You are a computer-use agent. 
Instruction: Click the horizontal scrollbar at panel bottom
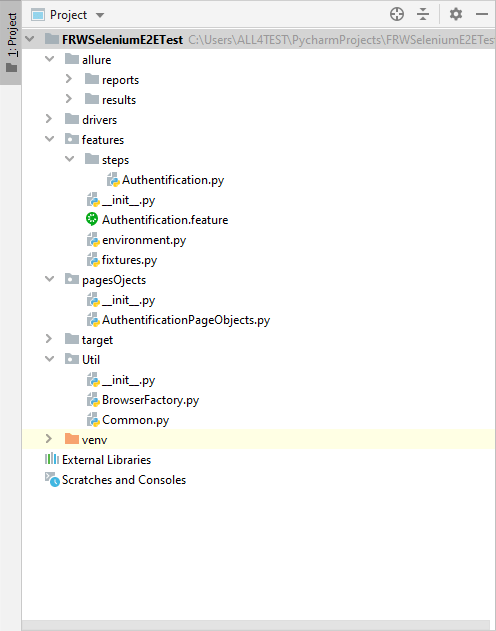[x=258, y=625]
